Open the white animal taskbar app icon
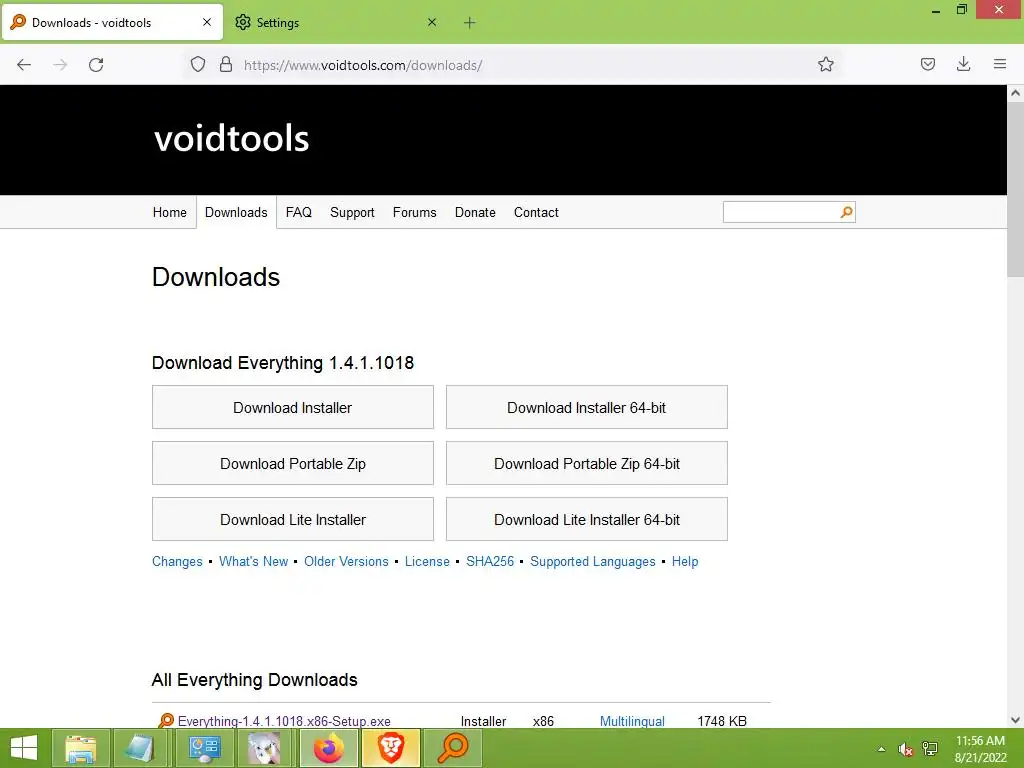 tap(264, 748)
